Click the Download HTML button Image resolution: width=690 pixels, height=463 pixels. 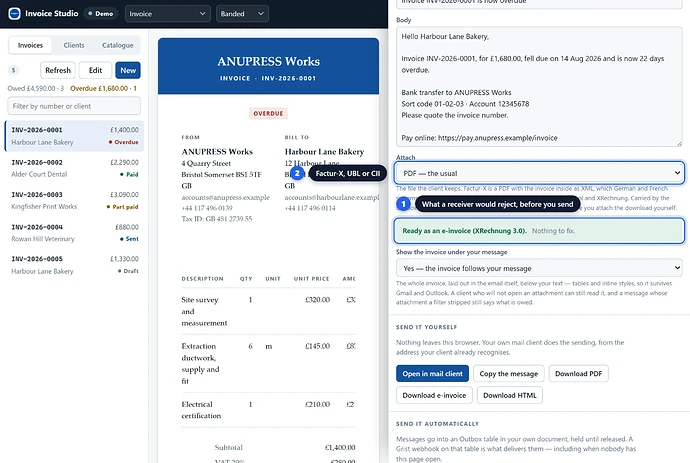click(x=510, y=395)
